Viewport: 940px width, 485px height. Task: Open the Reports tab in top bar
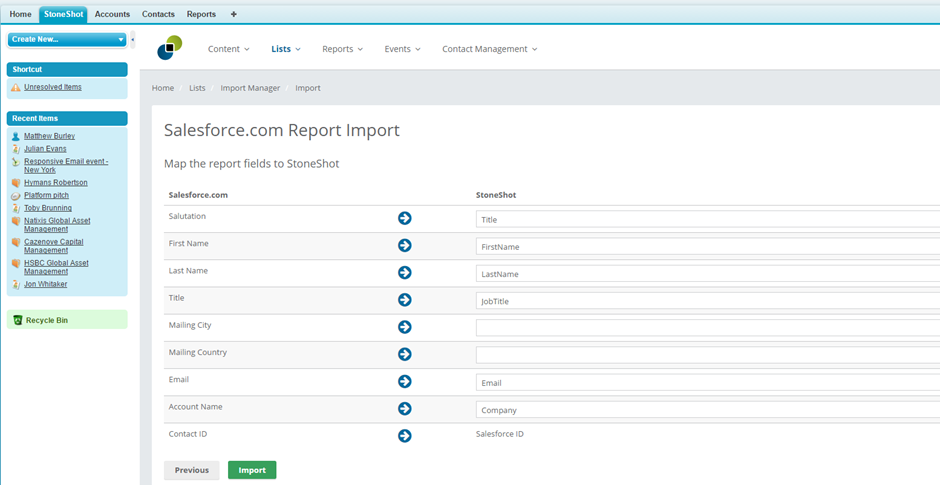[201, 14]
